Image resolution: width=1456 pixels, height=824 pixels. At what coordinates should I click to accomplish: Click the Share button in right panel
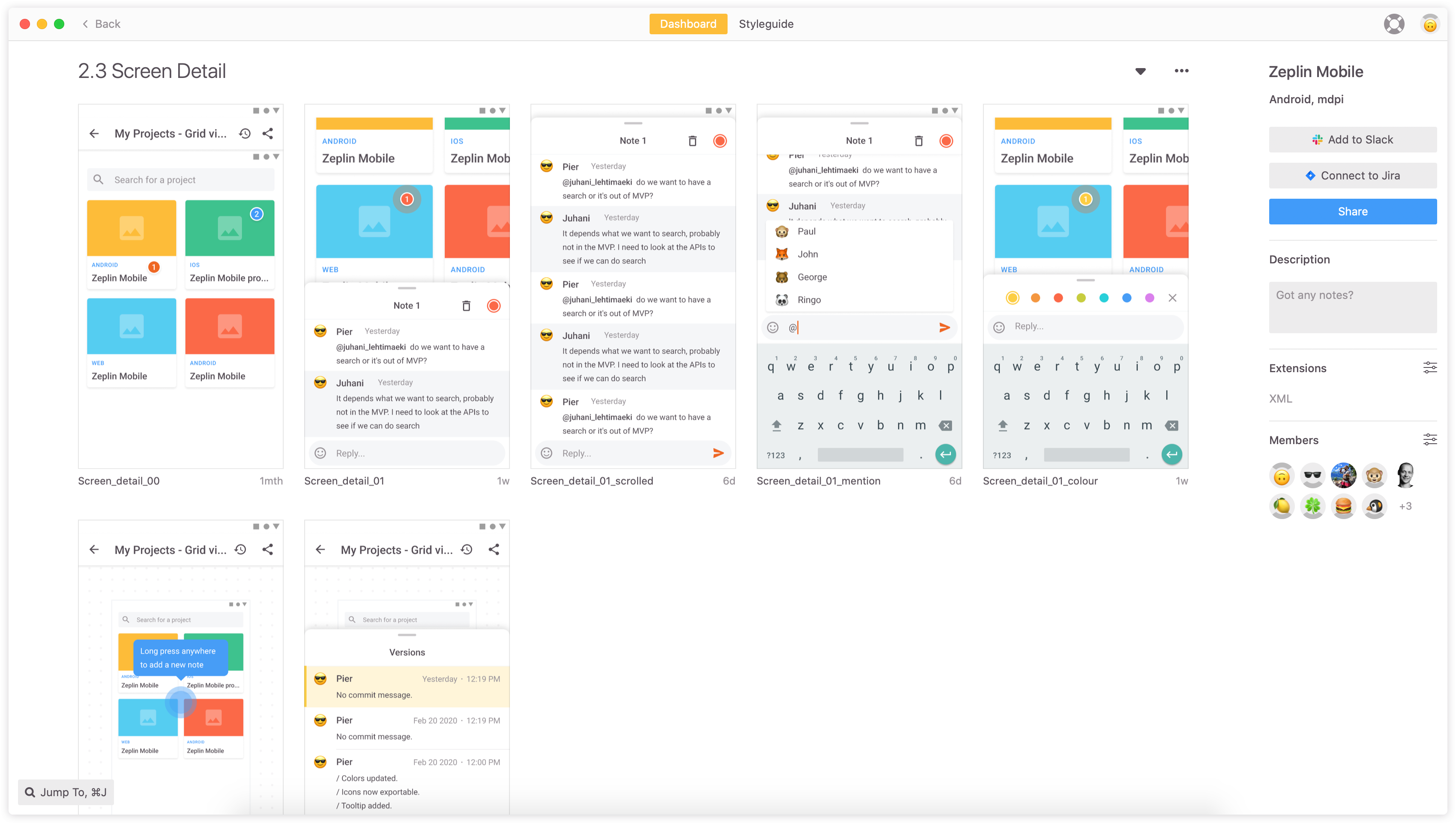[x=1352, y=211]
